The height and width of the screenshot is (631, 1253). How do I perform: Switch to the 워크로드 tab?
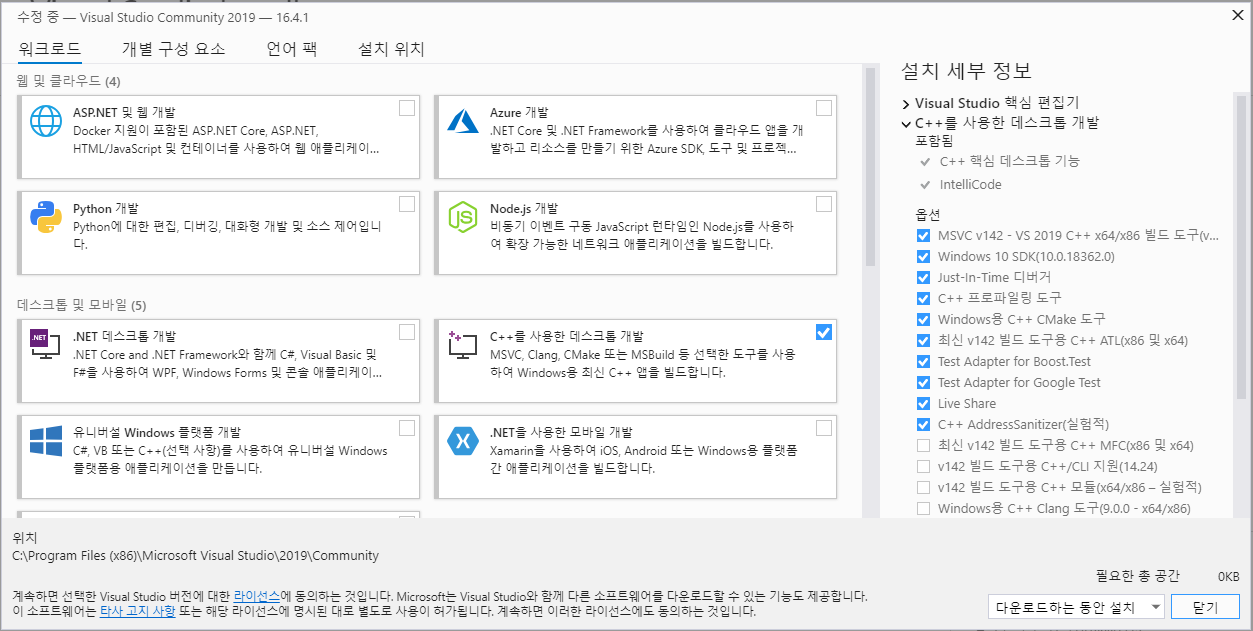50,49
